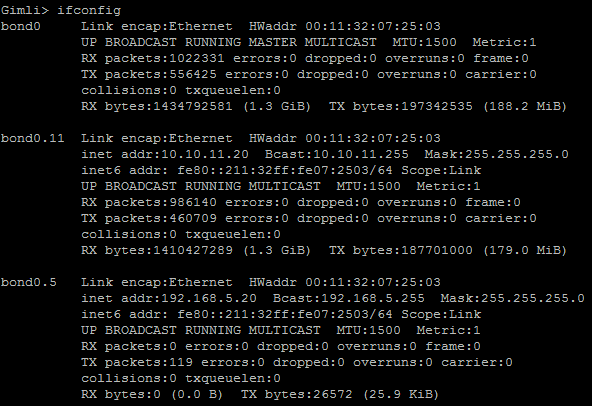Screen dimensions: 592x406
Task: Click the Mask:255.255.255.0 of bond0.5
Action: point(512,298)
